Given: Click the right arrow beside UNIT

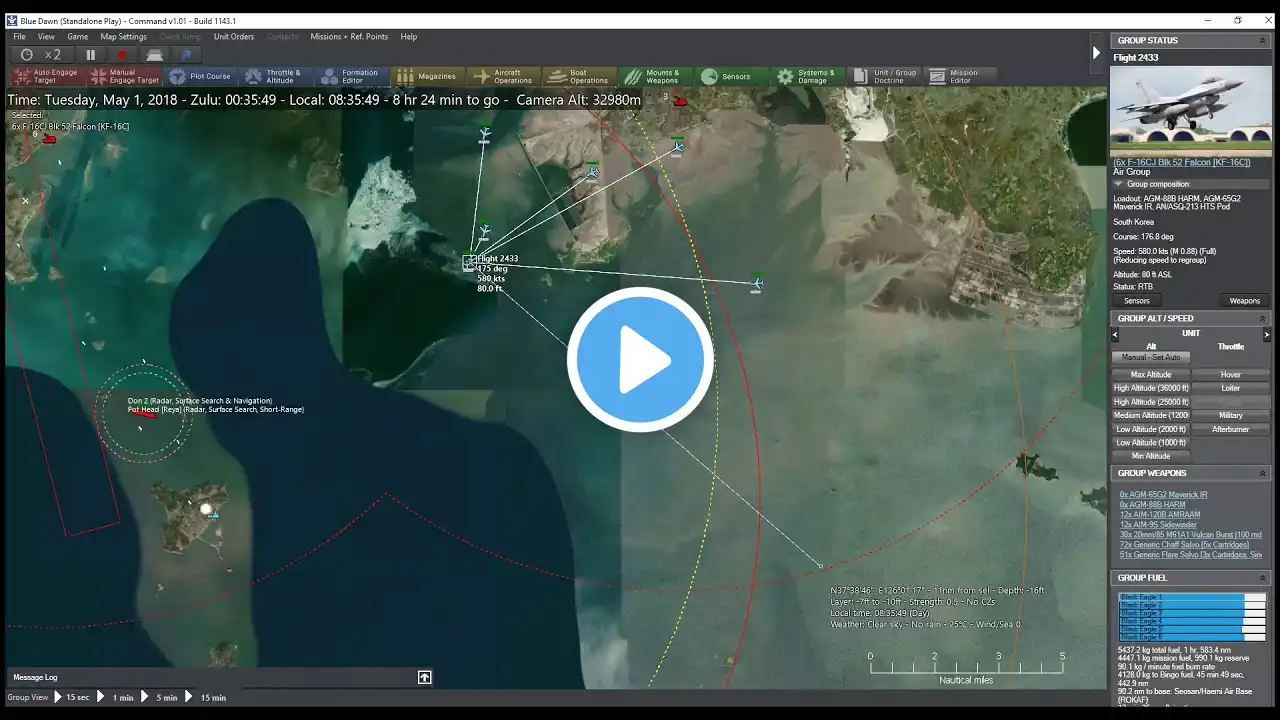Looking at the screenshot, I should pyautogui.click(x=1266, y=334).
